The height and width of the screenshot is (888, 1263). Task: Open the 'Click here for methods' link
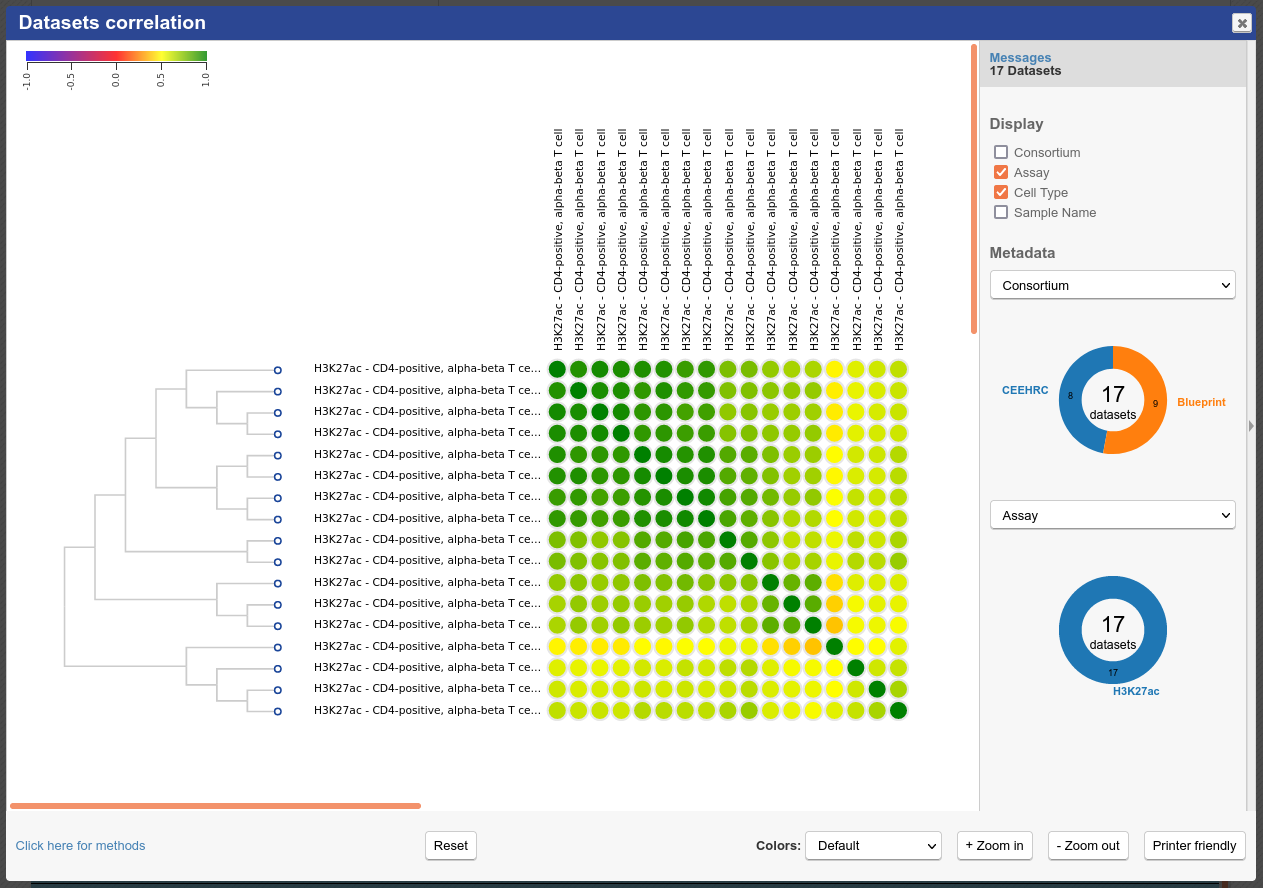click(80, 846)
